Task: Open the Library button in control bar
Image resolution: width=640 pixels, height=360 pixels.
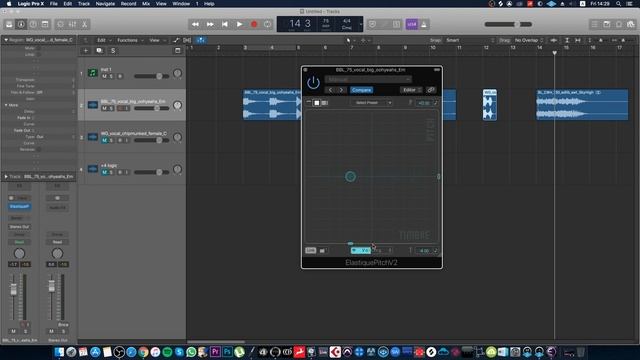Action: (x=9, y=24)
